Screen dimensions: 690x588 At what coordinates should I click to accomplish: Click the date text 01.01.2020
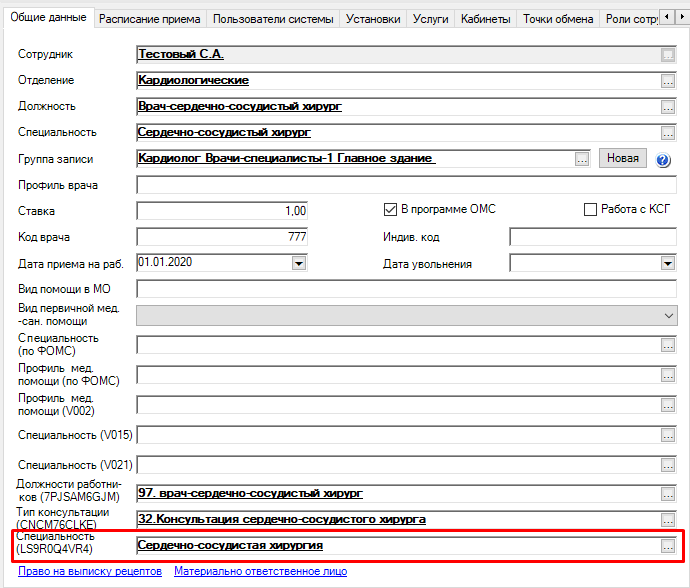tap(165, 262)
